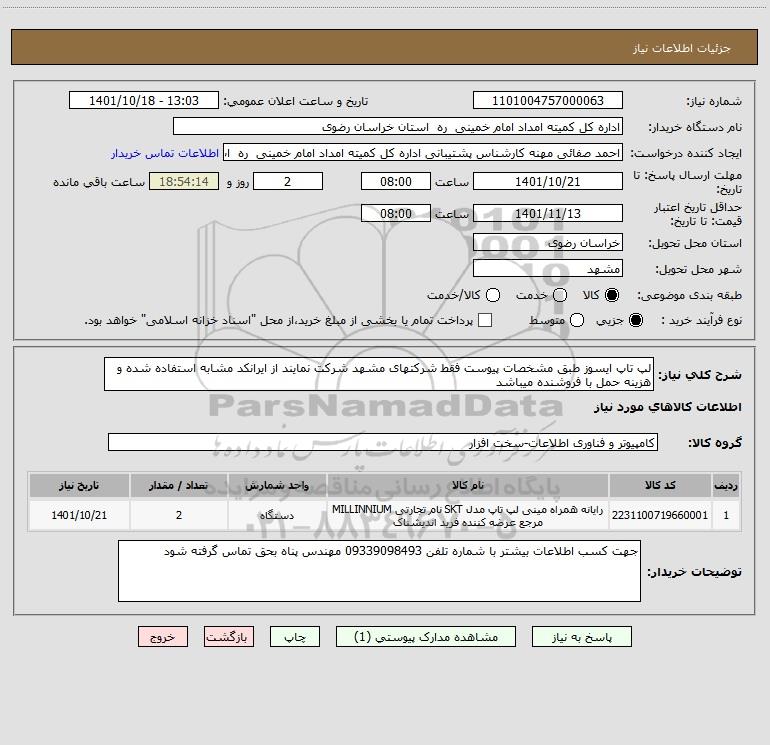770x745 pixels.
Task: Select the کالا radio button
Action: (x=611, y=295)
